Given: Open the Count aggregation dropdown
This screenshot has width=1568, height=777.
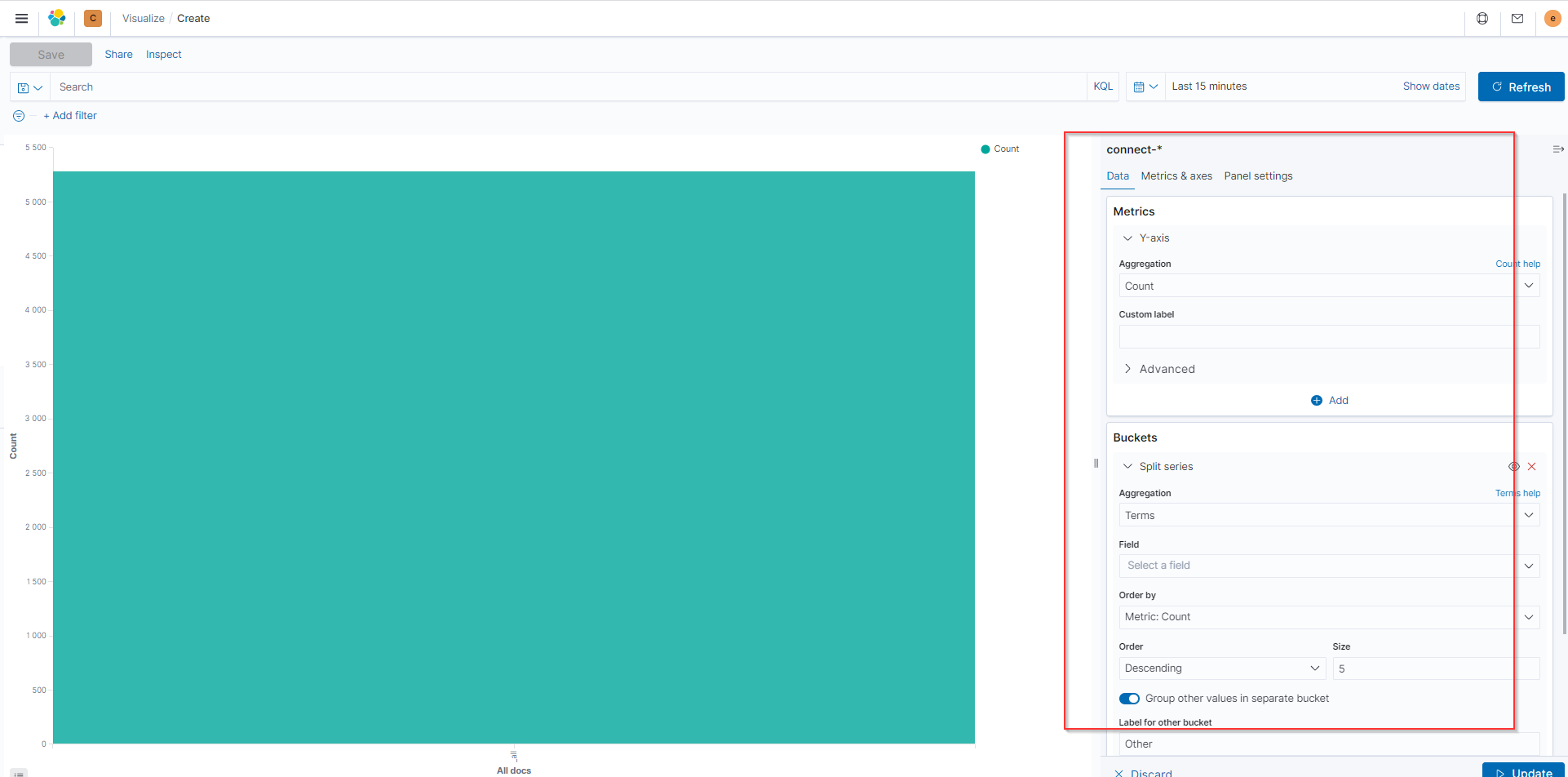Looking at the screenshot, I should (x=1329, y=286).
